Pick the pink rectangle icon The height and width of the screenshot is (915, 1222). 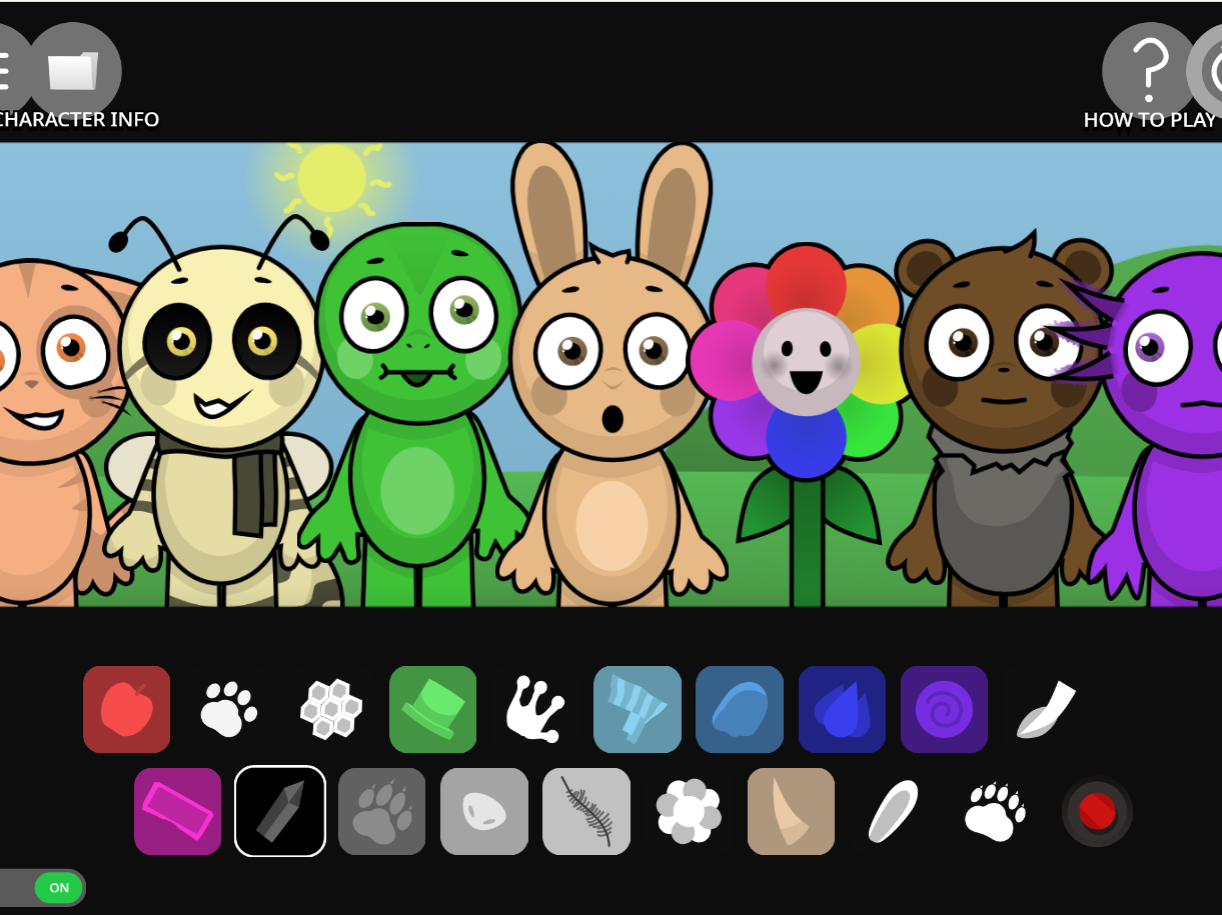(x=178, y=811)
